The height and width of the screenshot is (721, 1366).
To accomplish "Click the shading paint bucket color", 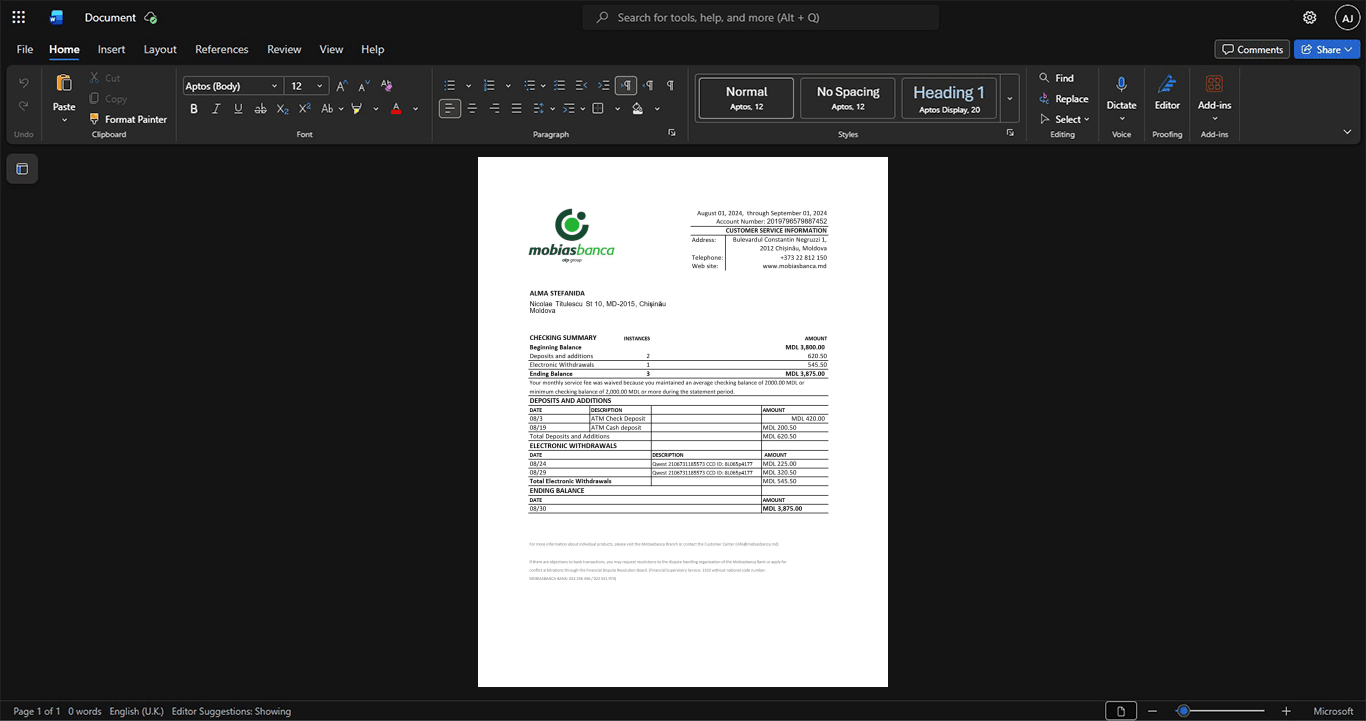I will pos(638,108).
